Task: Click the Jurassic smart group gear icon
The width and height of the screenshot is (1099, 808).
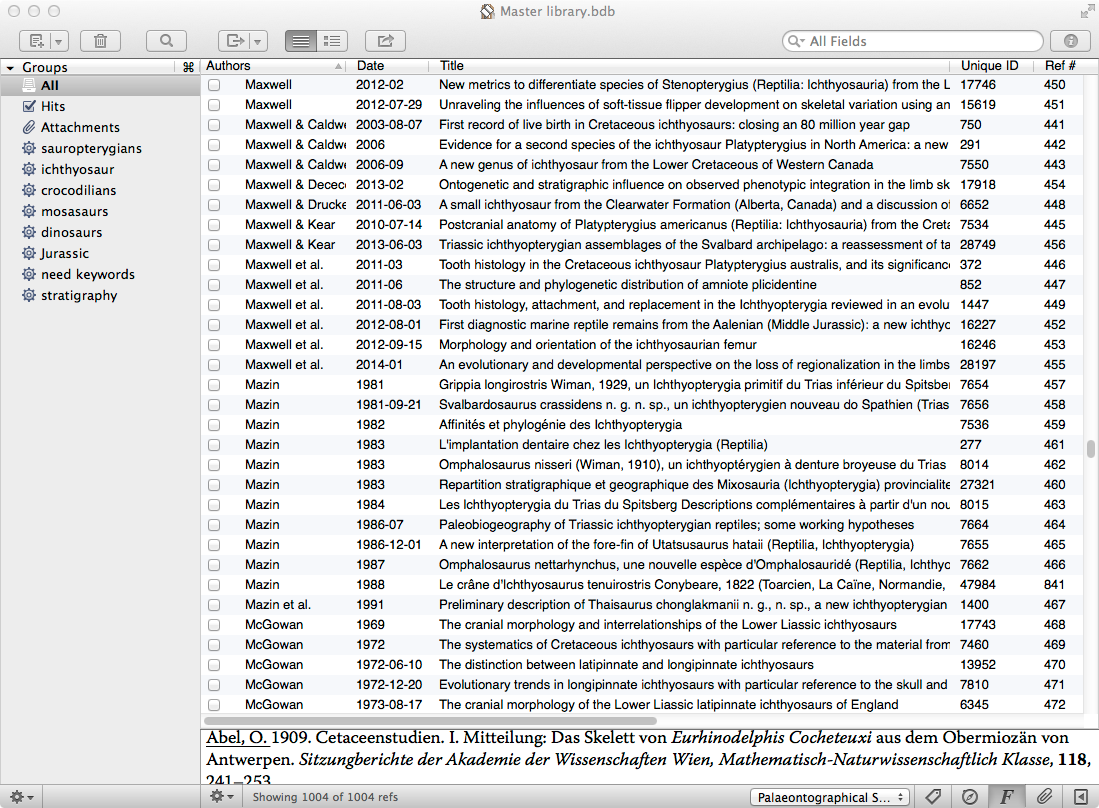Action: click(29, 253)
